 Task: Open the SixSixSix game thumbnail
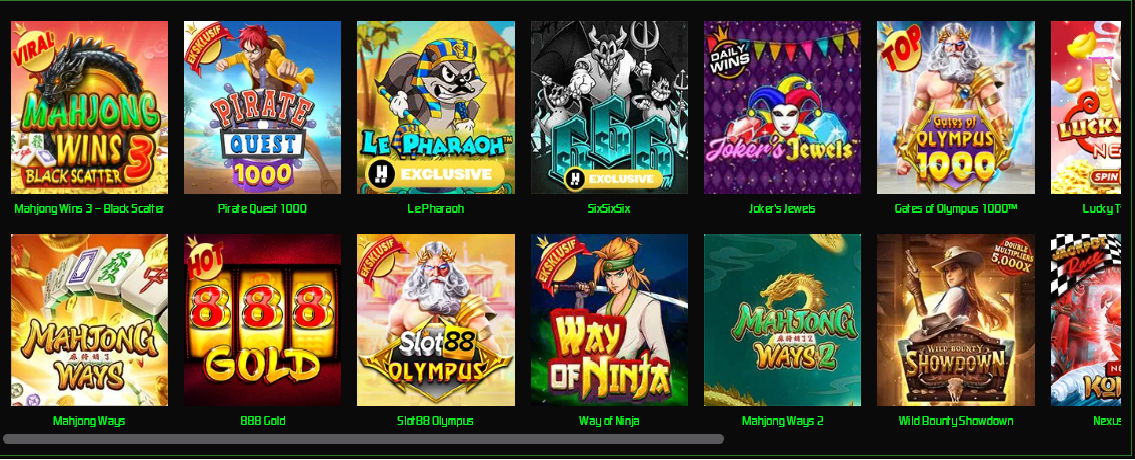(609, 107)
